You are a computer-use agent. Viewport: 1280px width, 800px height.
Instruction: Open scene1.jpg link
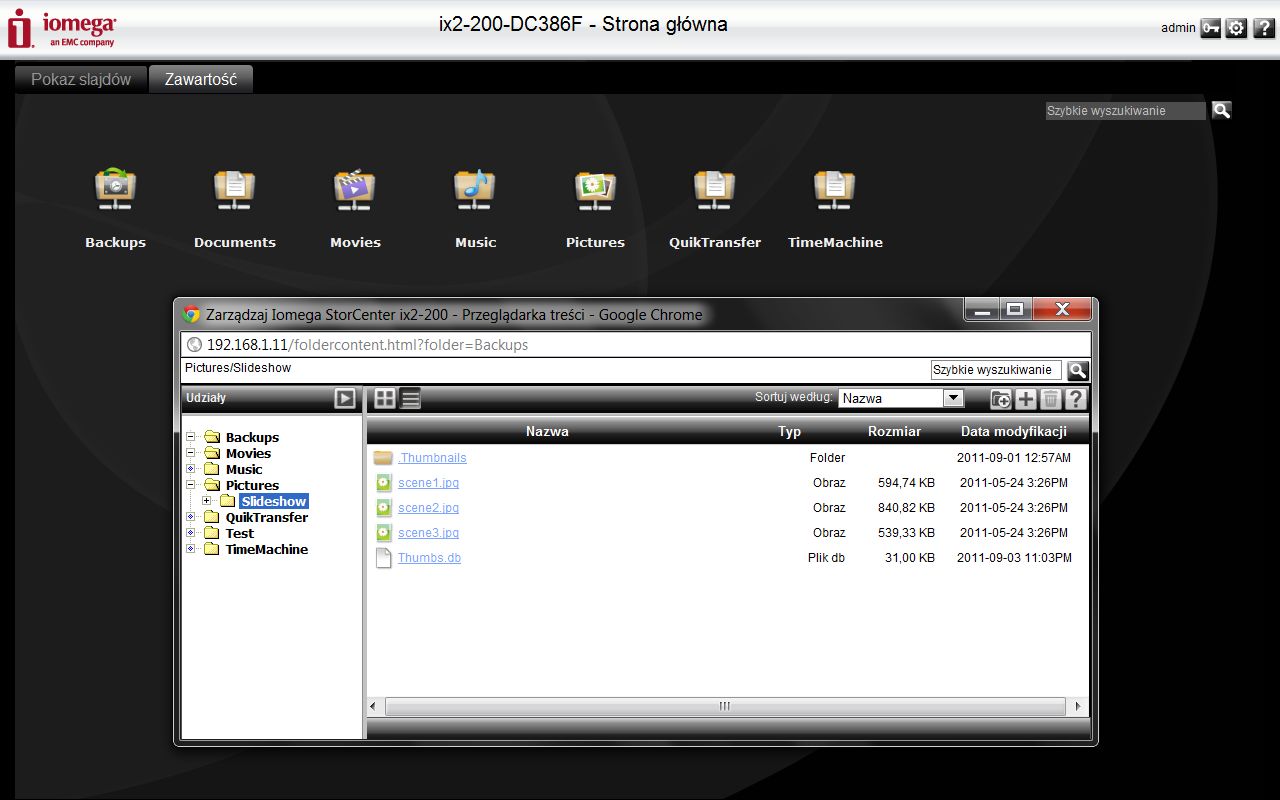428,483
